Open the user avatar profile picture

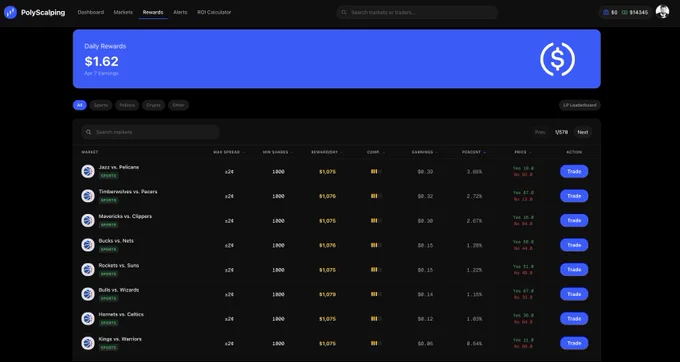tap(662, 12)
